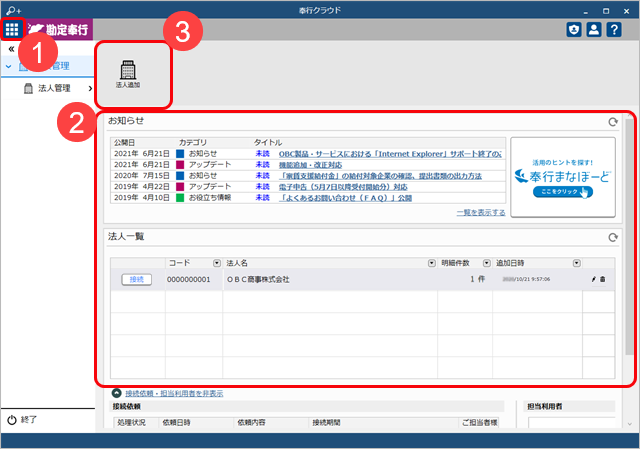Edit OBC商事株式会社 with the pencil icon
The height and width of the screenshot is (449, 640).
click(x=593, y=280)
